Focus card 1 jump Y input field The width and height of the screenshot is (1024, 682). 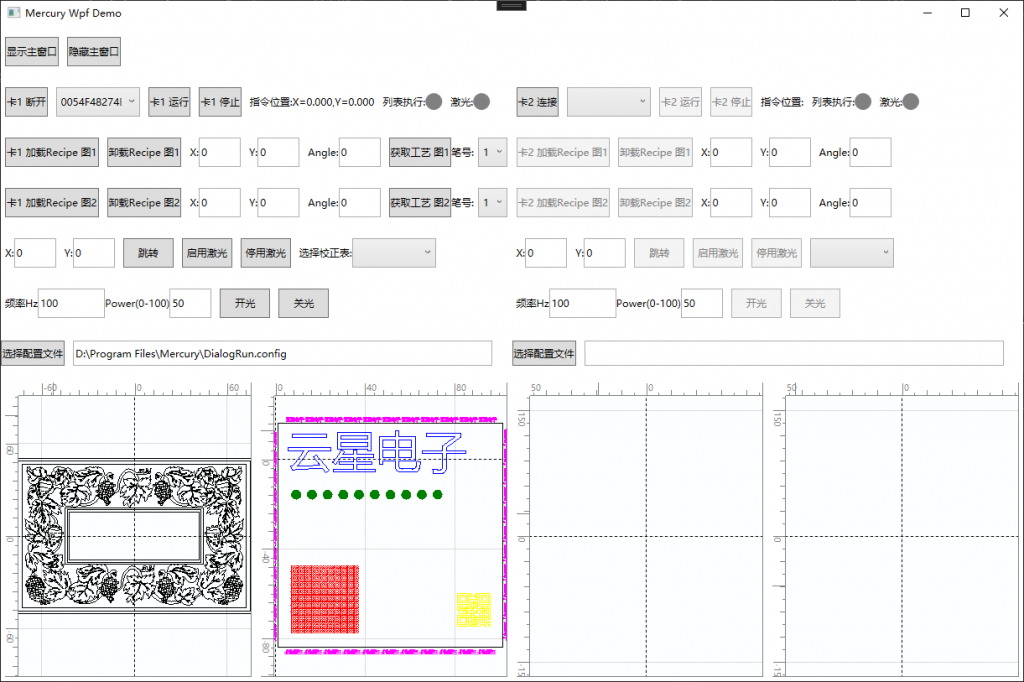pos(93,253)
